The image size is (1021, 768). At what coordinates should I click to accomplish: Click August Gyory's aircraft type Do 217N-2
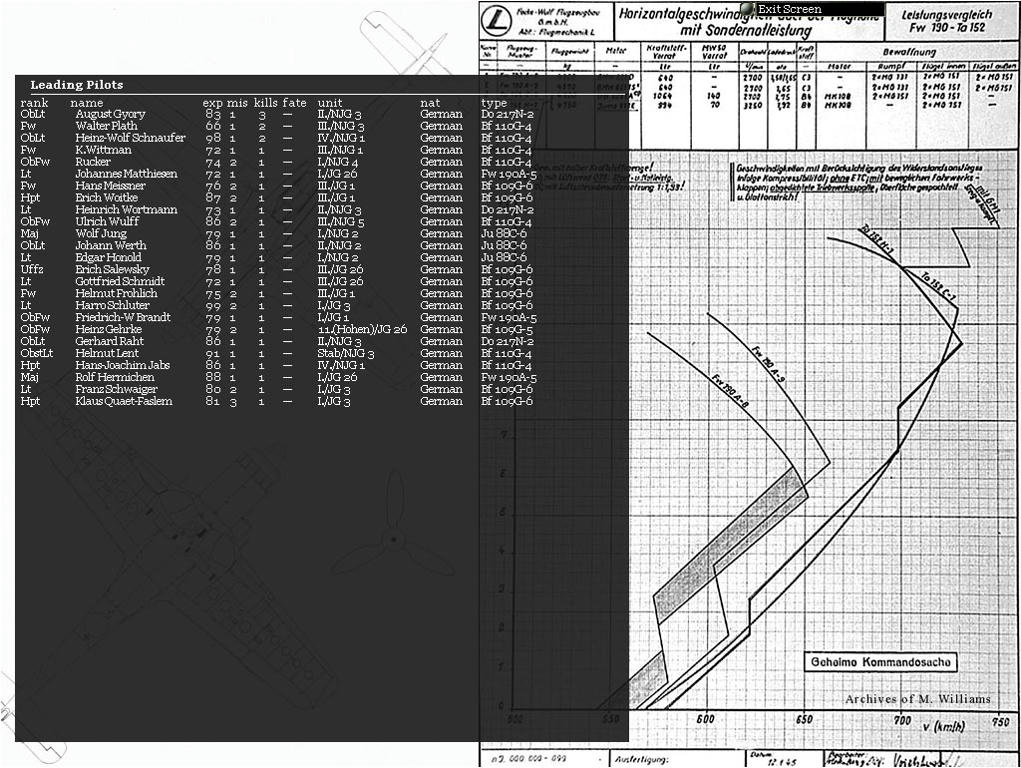[x=507, y=114]
